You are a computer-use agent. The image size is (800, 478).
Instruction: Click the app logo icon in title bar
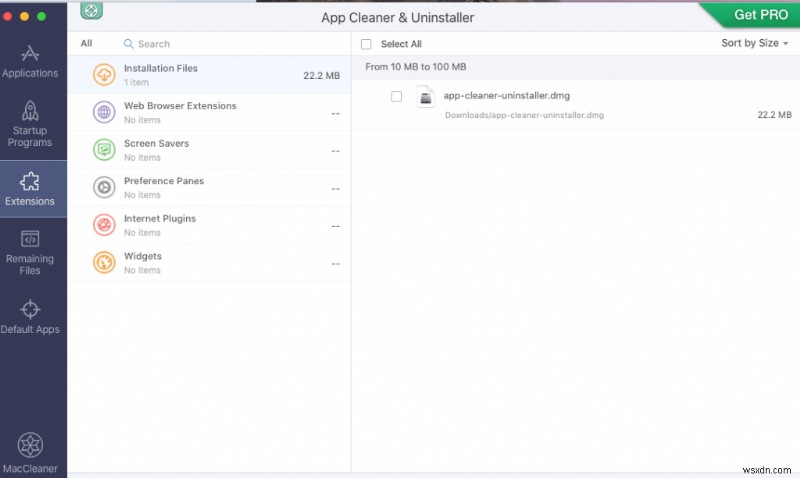tap(91, 10)
